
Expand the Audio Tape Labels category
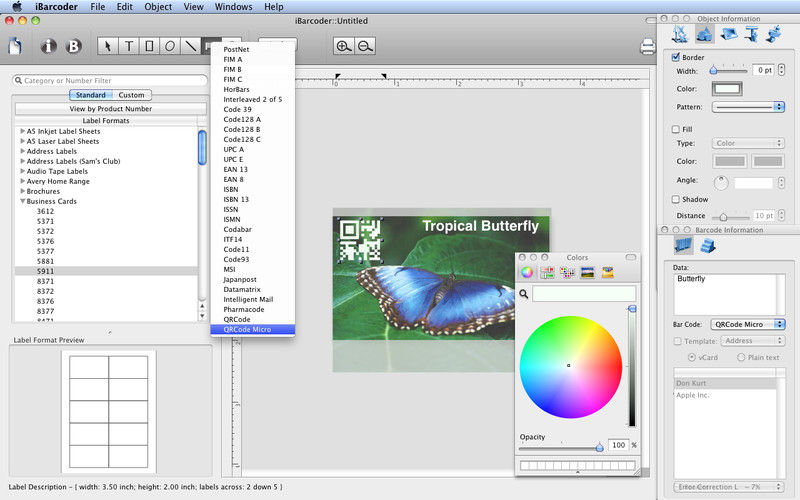[22, 171]
